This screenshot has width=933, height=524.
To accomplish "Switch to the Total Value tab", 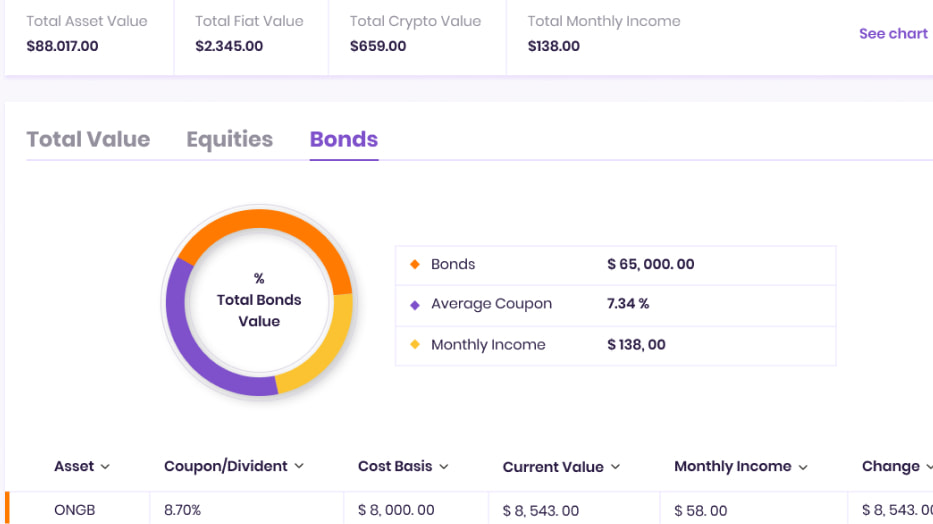I will (88, 140).
